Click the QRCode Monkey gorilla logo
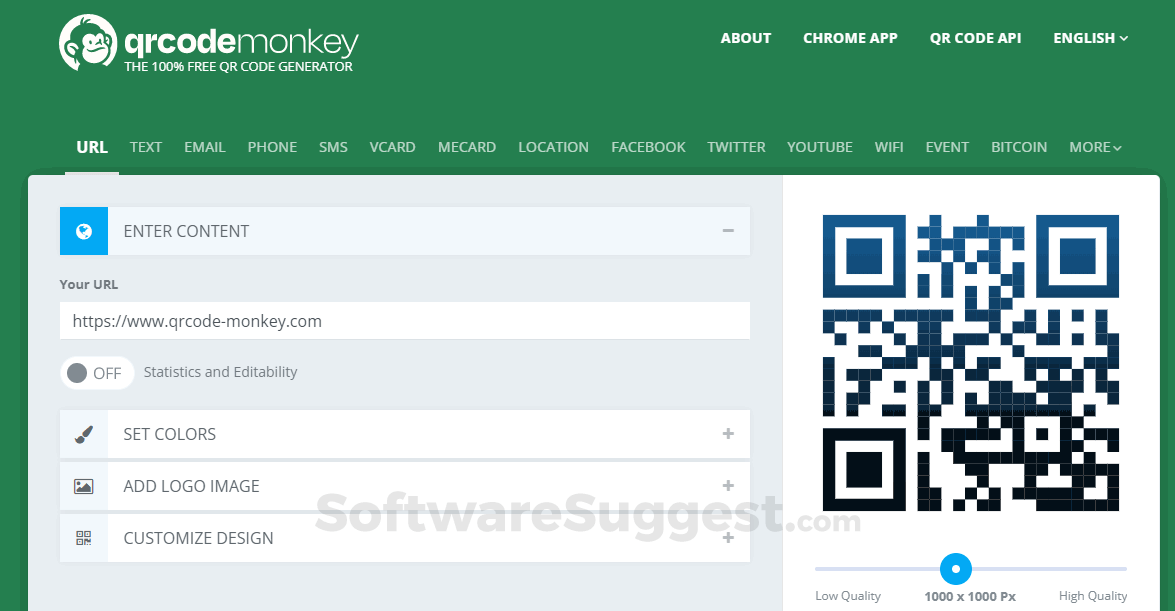1175x611 pixels. point(88,42)
